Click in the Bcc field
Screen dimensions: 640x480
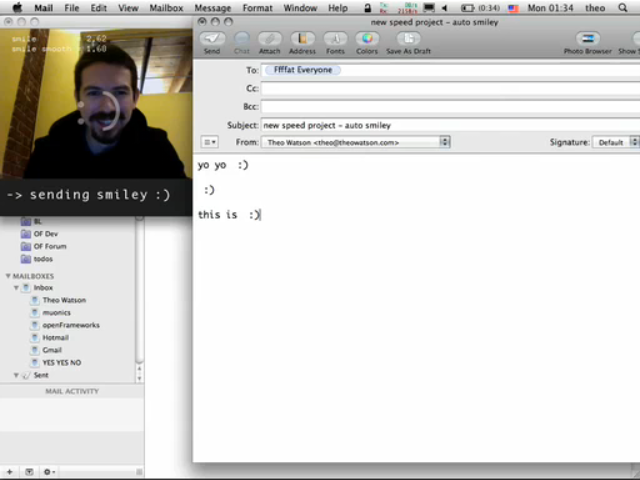point(450,107)
